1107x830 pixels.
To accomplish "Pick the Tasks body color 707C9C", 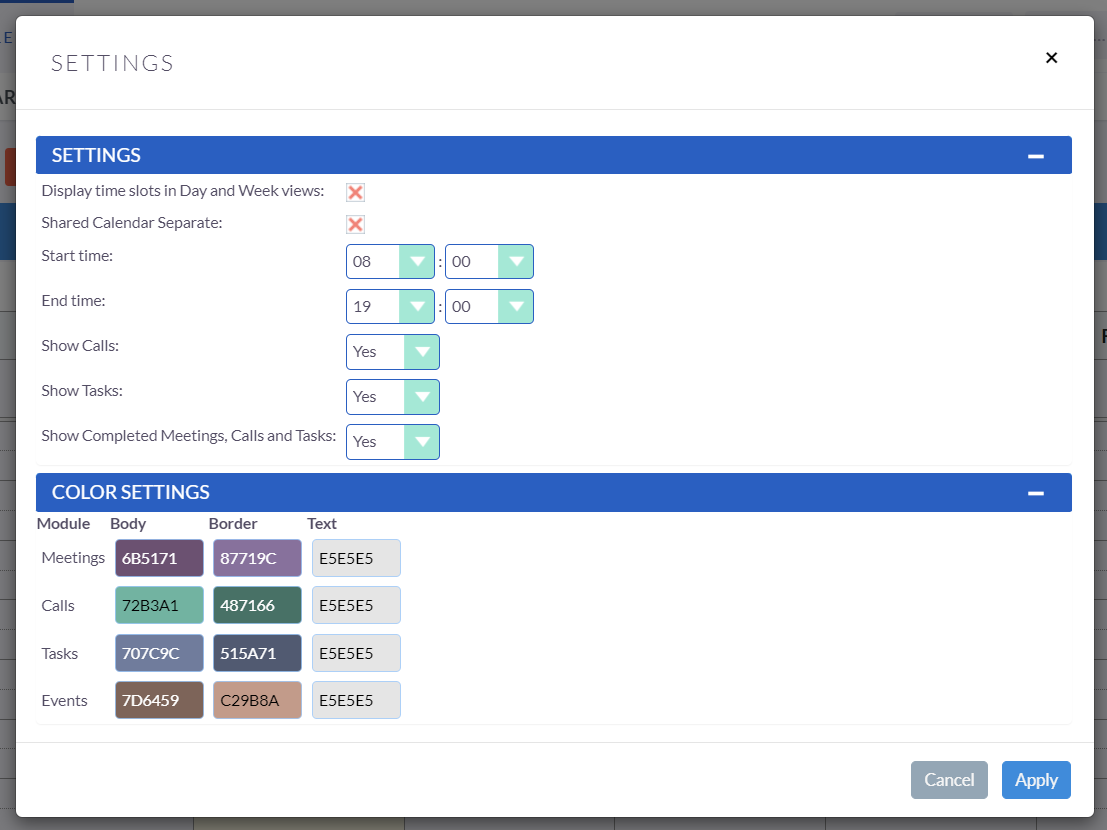I will pyautogui.click(x=159, y=653).
